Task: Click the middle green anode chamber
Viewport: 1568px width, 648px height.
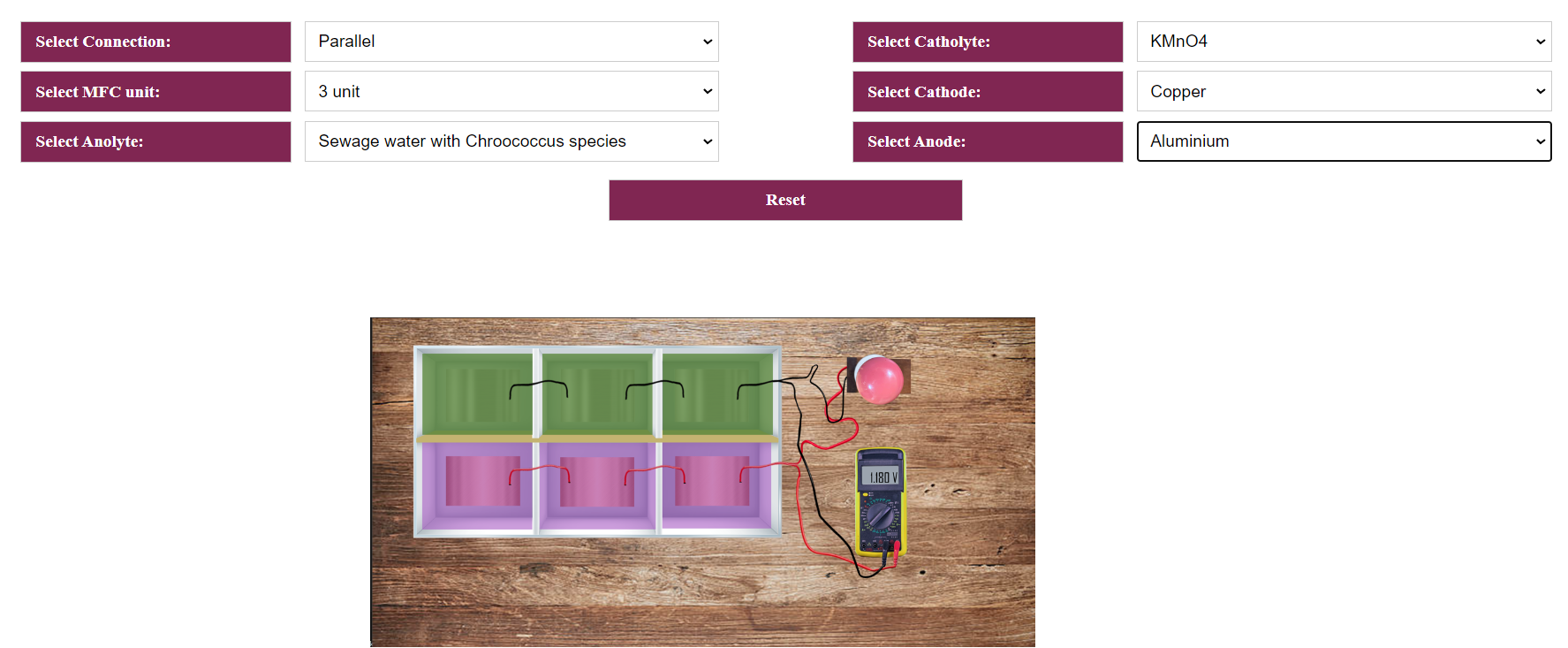Action: (x=597, y=393)
